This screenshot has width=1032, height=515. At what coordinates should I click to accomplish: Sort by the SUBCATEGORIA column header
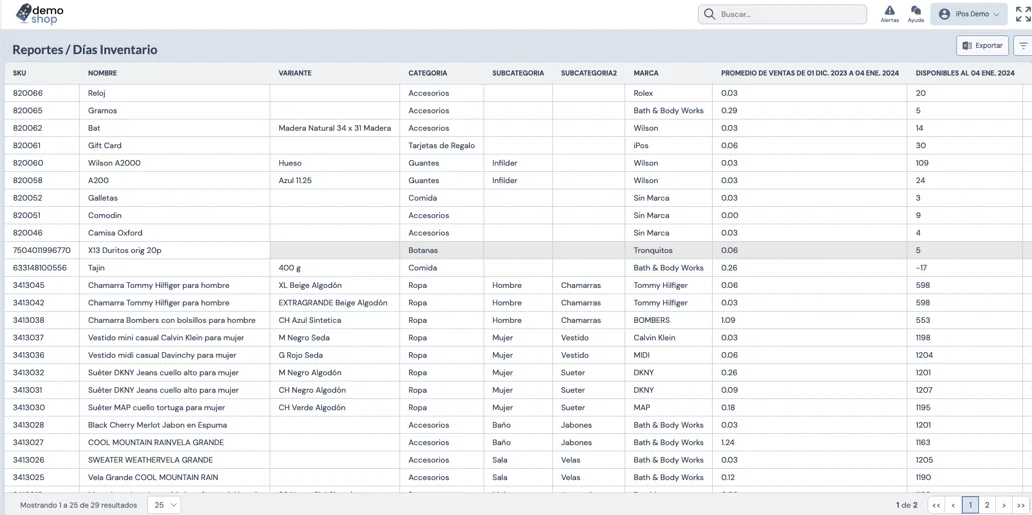coord(518,73)
